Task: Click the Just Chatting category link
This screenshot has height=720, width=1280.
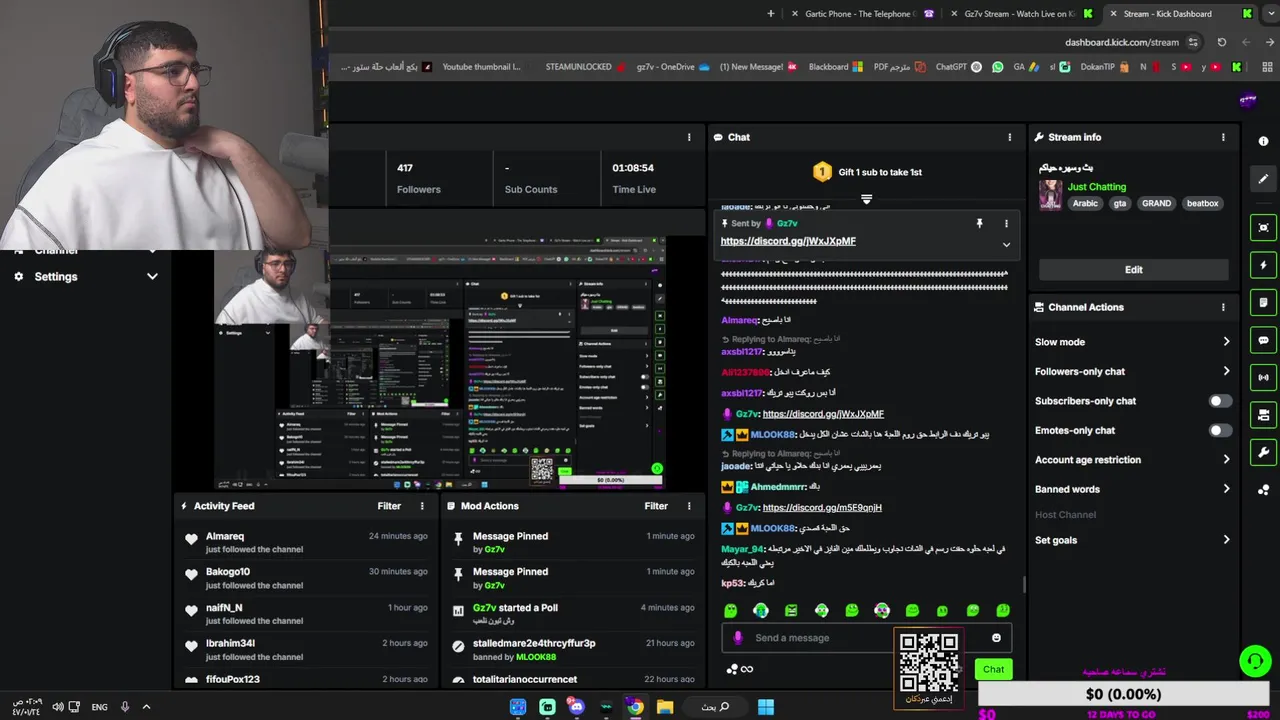Action: coord(1096,187)
